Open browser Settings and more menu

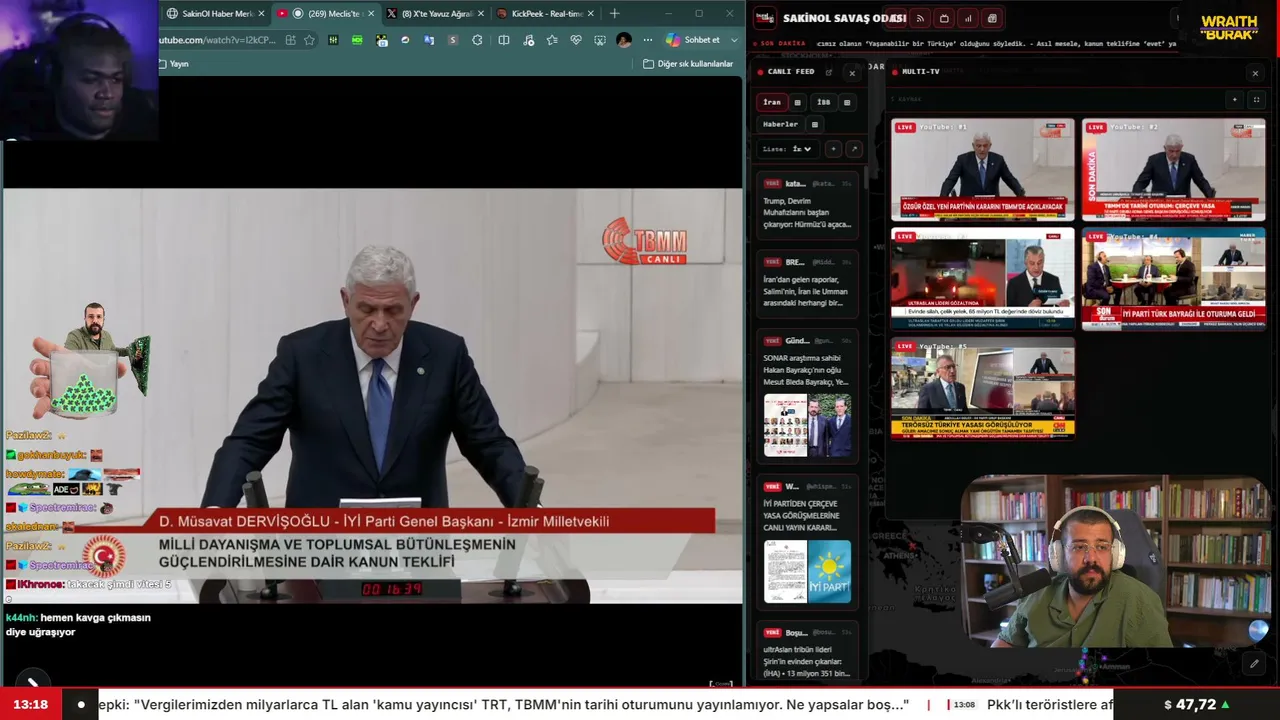tap(648, 40)
